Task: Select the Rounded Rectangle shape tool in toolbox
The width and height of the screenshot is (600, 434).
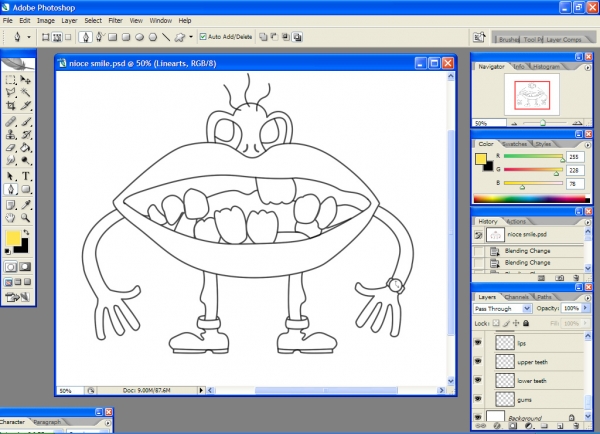Action: [x=25, y=189]
